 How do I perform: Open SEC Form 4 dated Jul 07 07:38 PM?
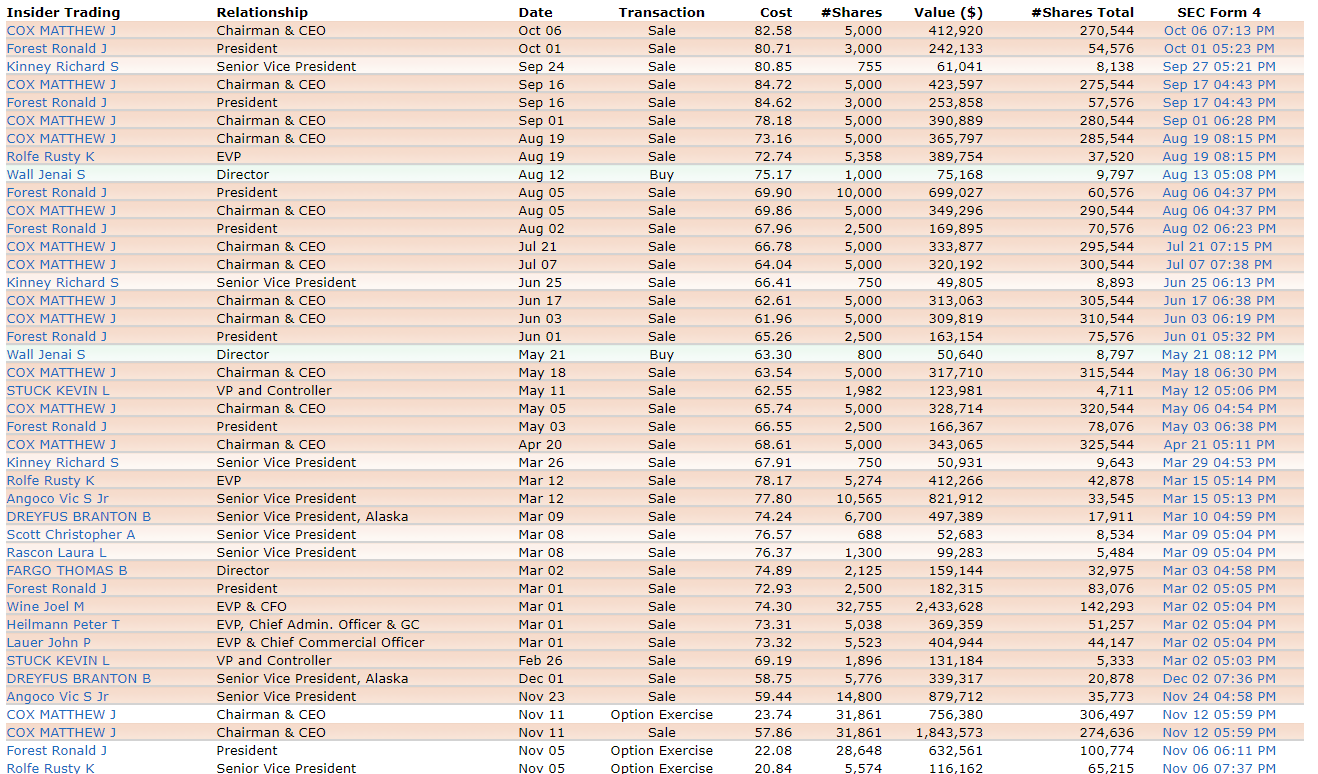(1218, 265)
